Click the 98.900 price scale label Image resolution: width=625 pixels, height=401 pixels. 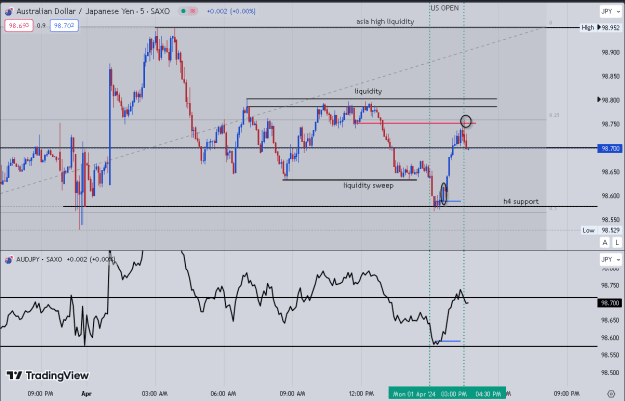click(x=610, y=52)
